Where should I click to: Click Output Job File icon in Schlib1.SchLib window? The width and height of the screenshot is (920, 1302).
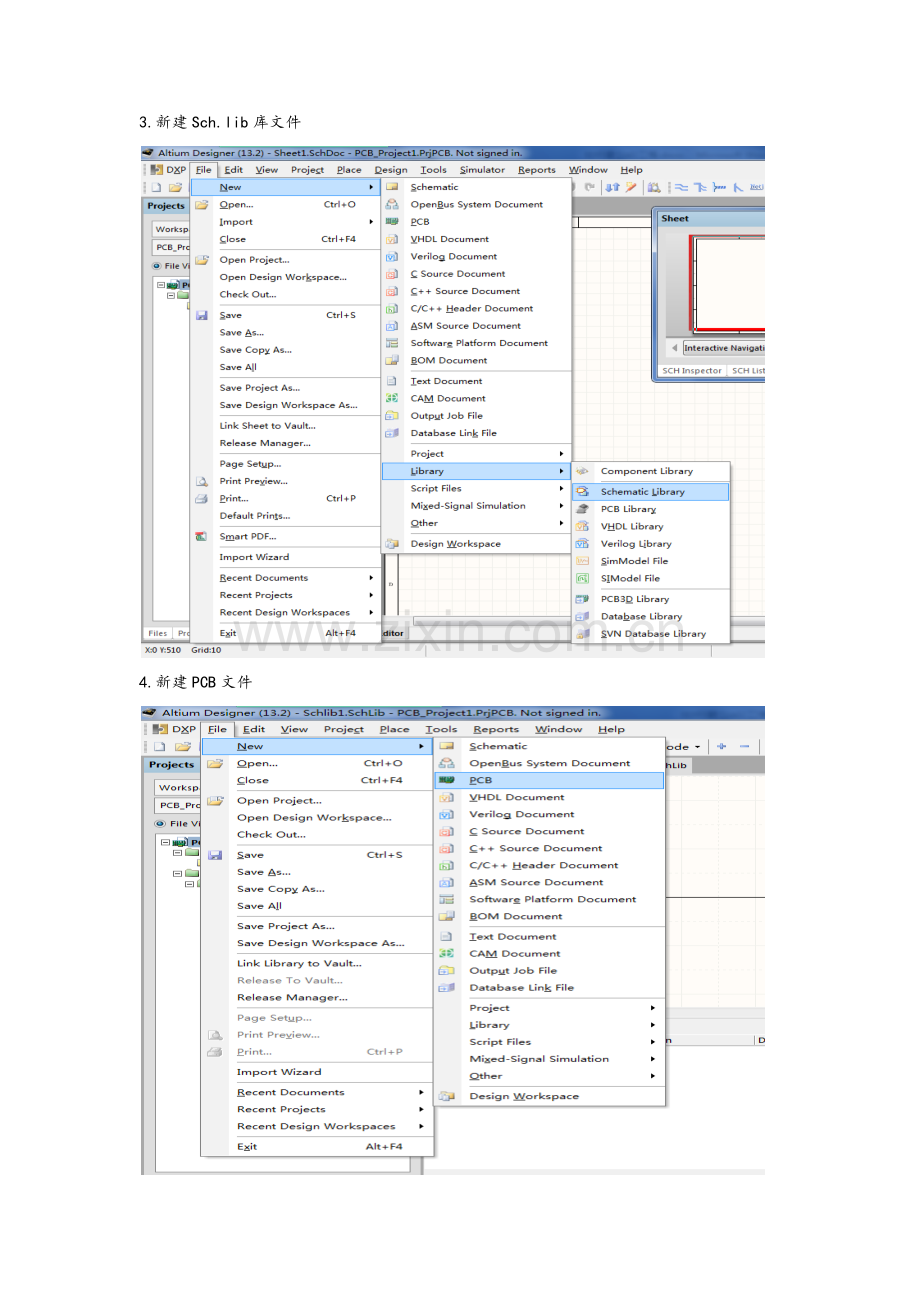447,971
